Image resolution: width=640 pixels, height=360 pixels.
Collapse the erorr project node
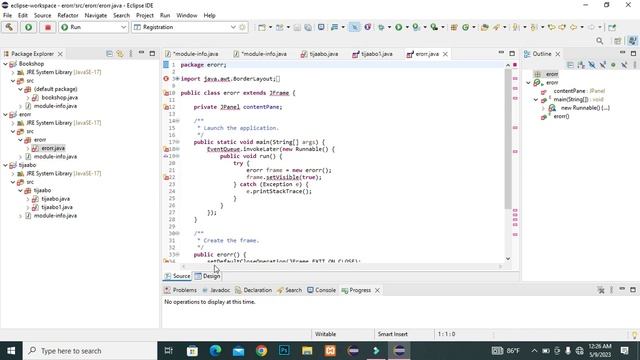click(5, 114)
